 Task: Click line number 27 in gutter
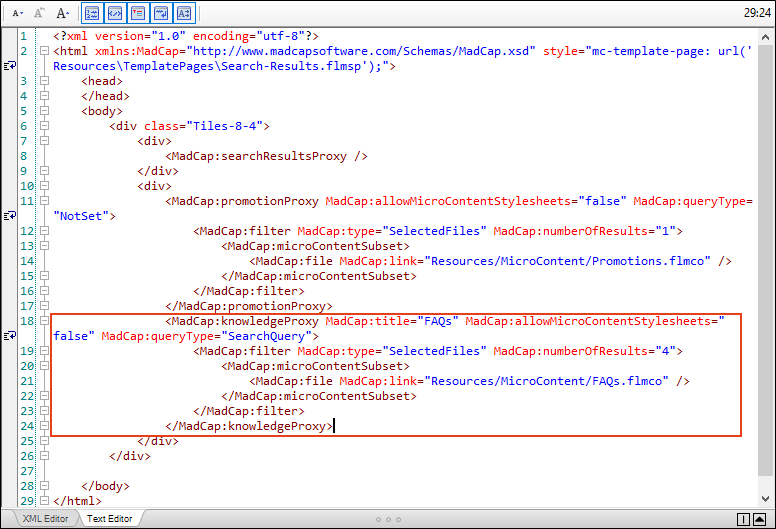pyautogui.click(x=27, y=471)
